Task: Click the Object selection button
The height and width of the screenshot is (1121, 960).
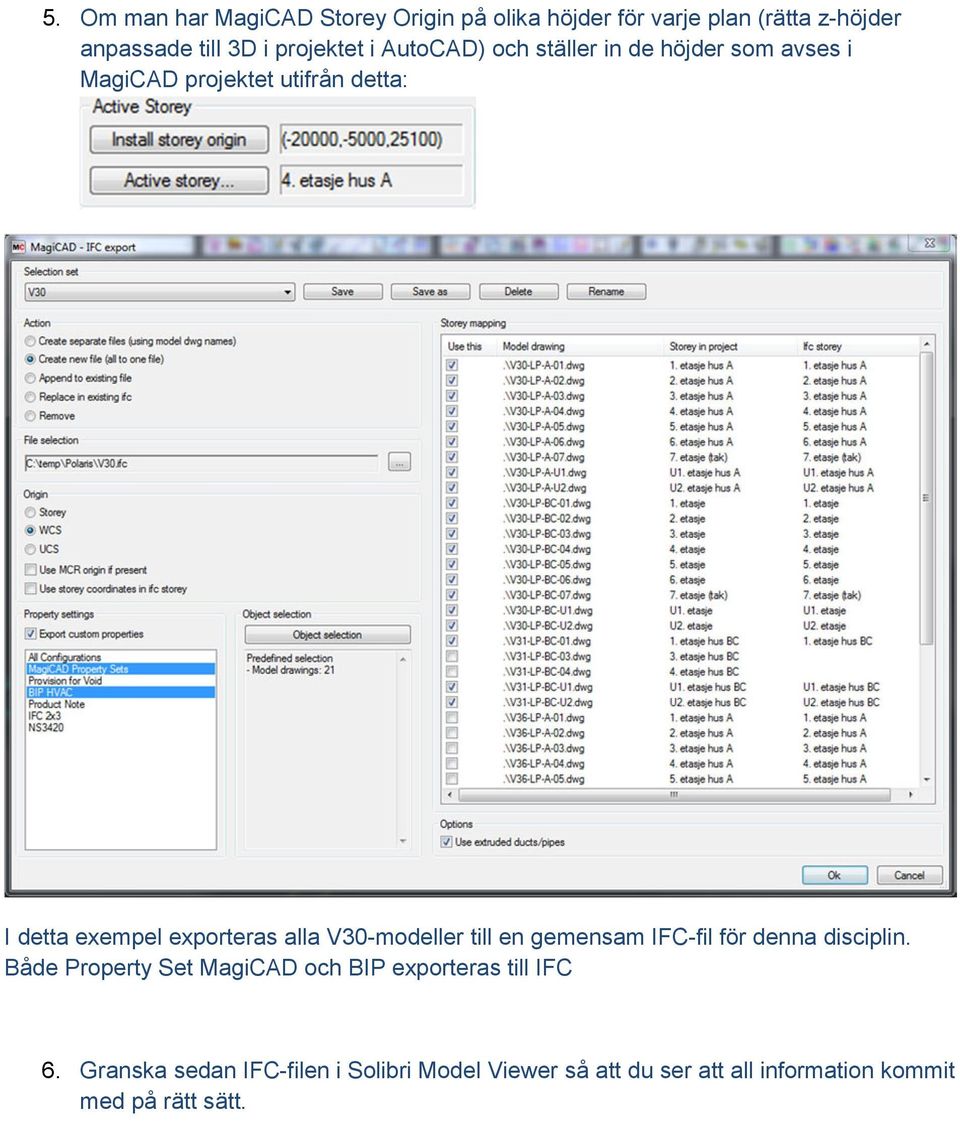Action: click(x=327, y=634)
